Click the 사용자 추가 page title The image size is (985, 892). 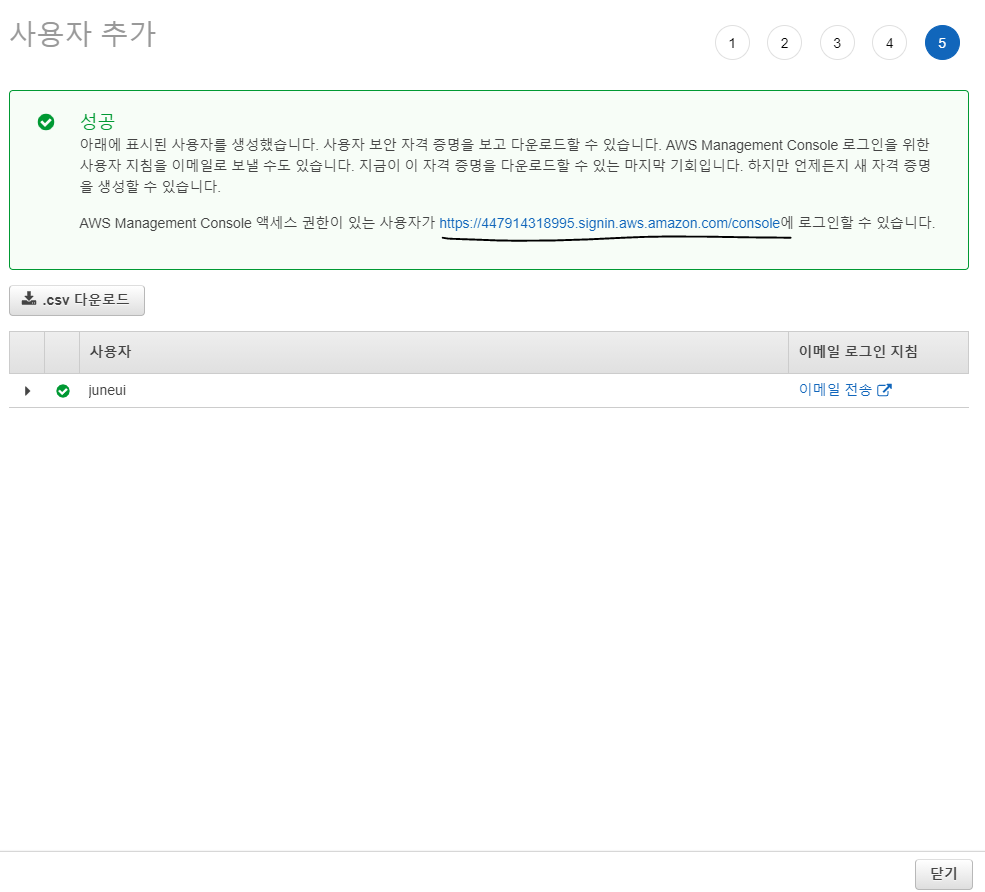point(82,34)
